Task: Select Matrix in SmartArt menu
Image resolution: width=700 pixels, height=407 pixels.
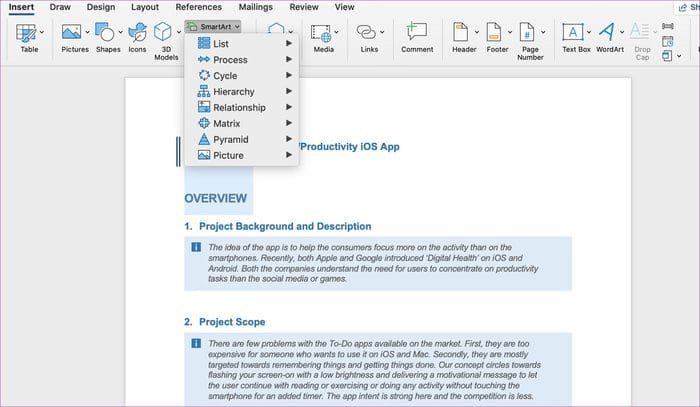Action: pos(242,123)
